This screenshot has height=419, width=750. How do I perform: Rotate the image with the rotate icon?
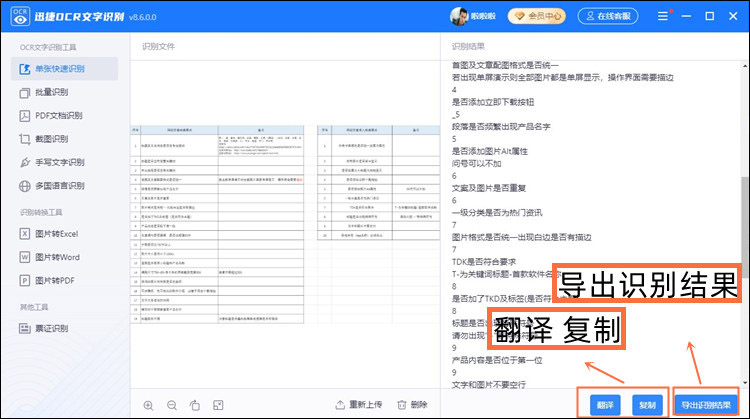pos(194,405)
